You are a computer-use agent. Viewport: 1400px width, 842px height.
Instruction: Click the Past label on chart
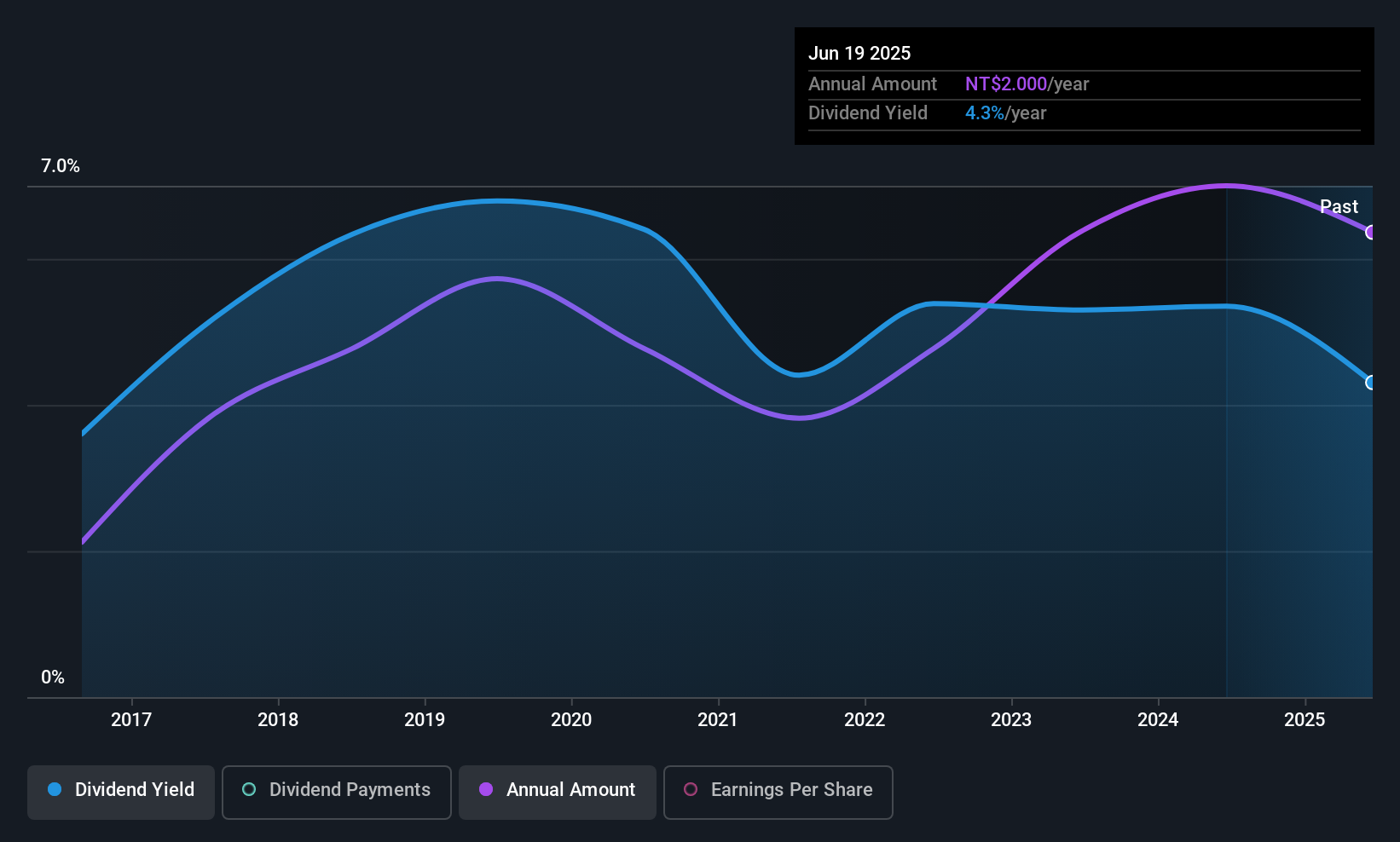point(1339,206)
